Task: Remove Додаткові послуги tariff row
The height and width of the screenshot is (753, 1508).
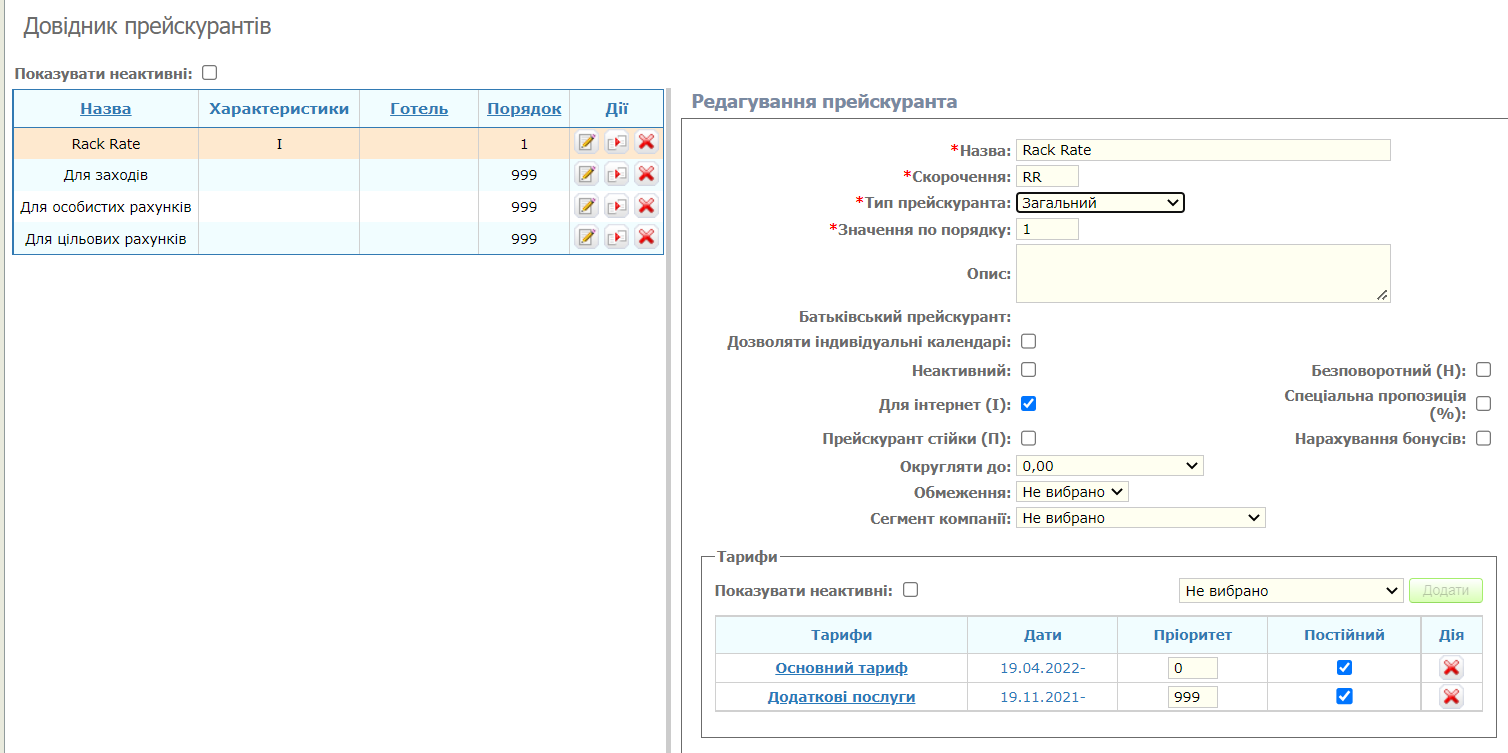Action: click(1451, 697)
